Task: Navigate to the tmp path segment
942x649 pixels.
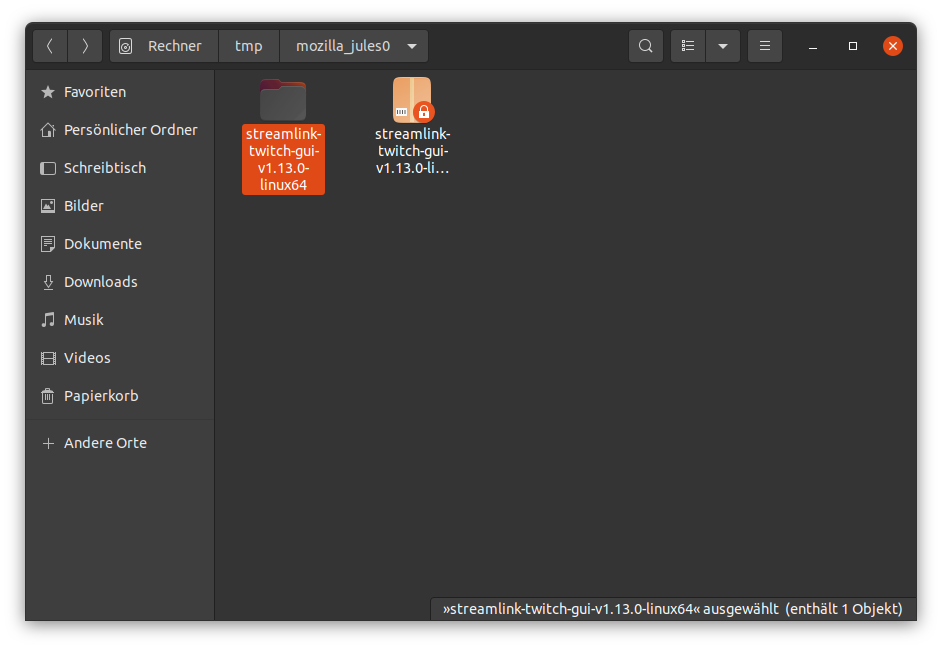Action: (x=249, y=46)
